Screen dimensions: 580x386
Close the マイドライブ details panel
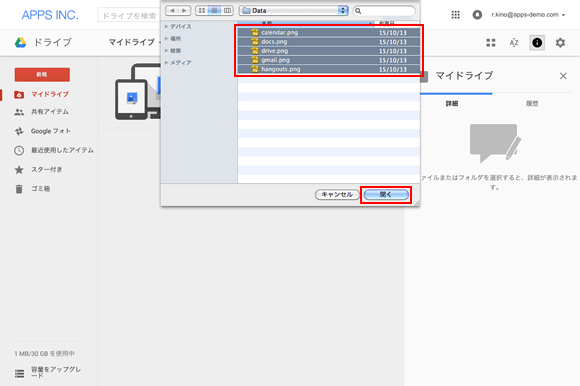click(563, 76)
